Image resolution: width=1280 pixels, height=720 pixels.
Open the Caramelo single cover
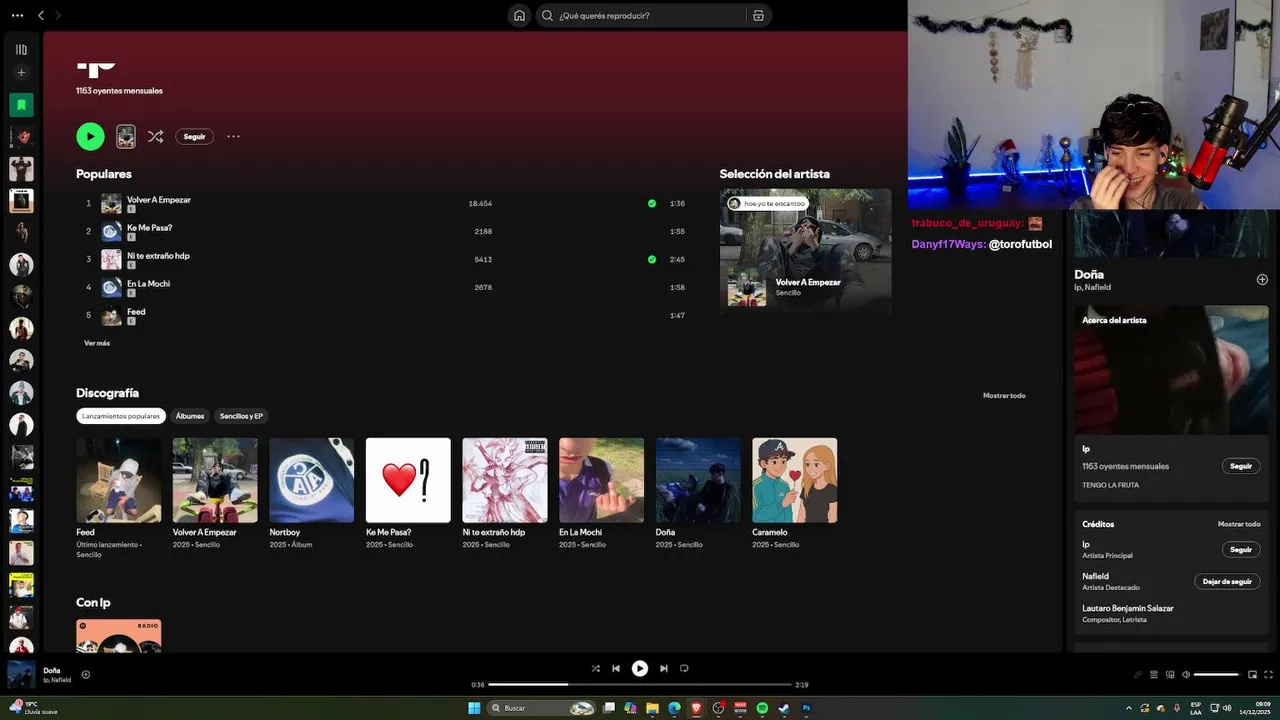coord(795,480)
